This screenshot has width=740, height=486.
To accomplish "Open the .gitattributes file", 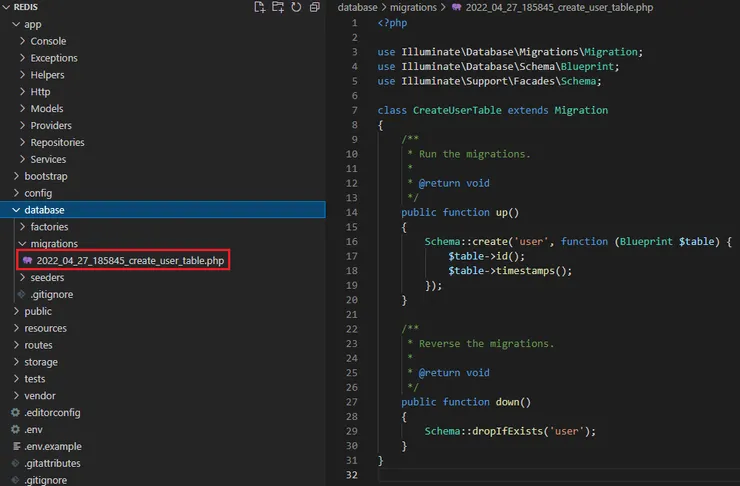I will (x=52, y=463).
